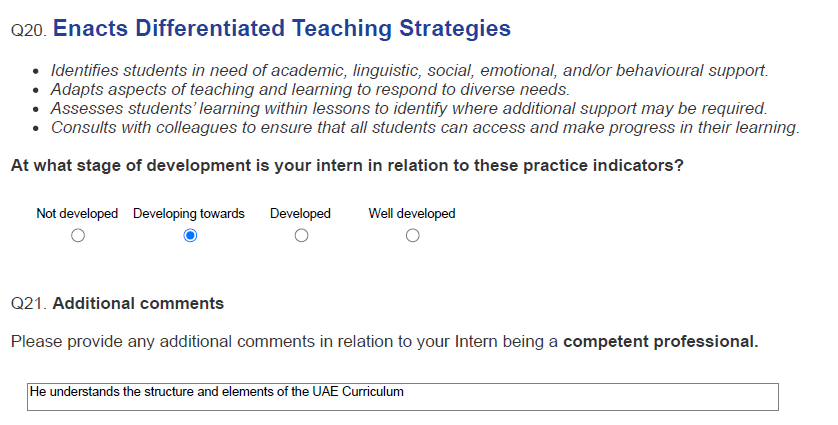Choose the Developed radio option
The width and height of the screenshot is (838, 425).
pos(301,235)
